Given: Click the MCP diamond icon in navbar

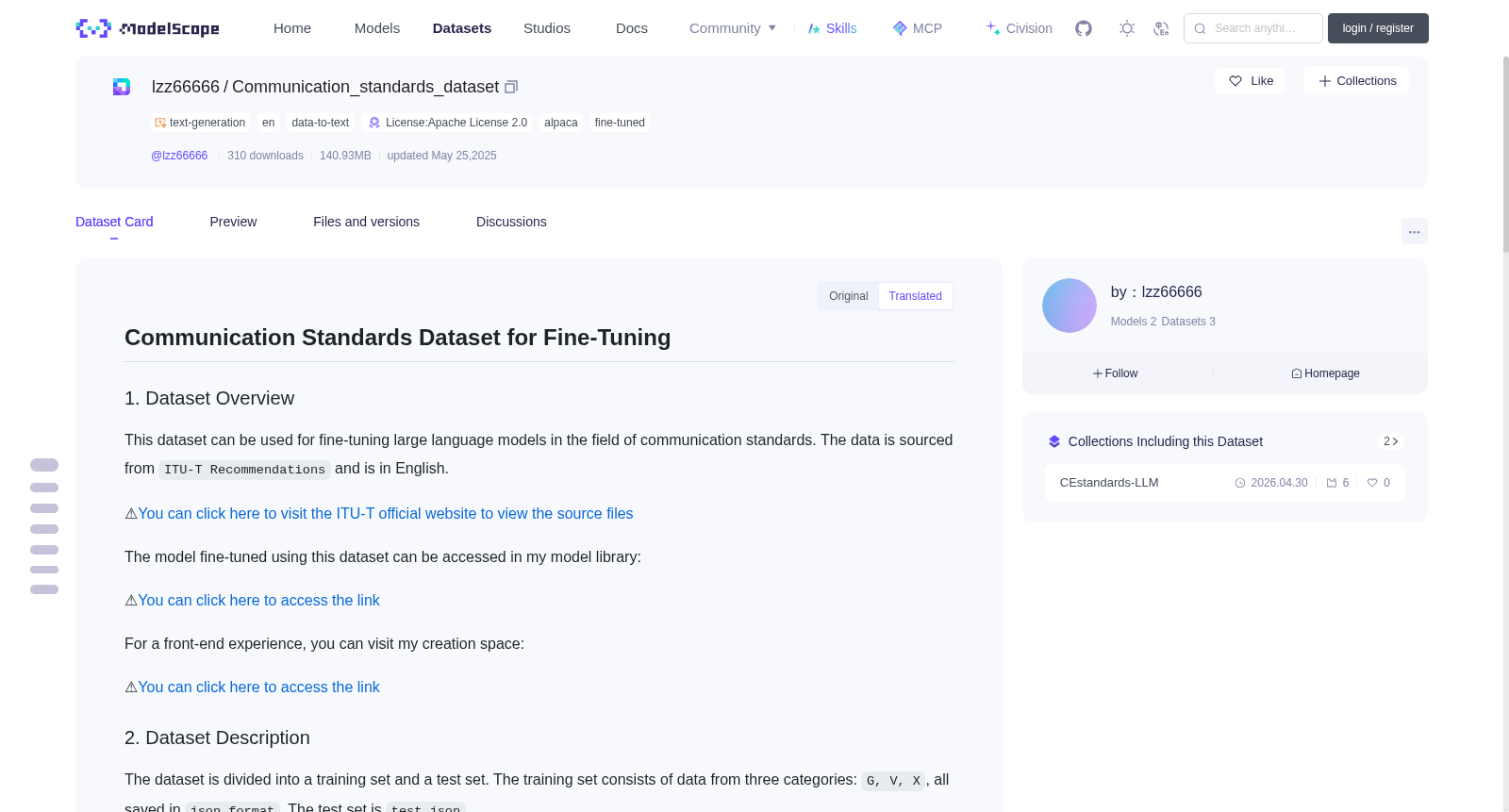Looking at the screenshot, I should click(900, 28).
